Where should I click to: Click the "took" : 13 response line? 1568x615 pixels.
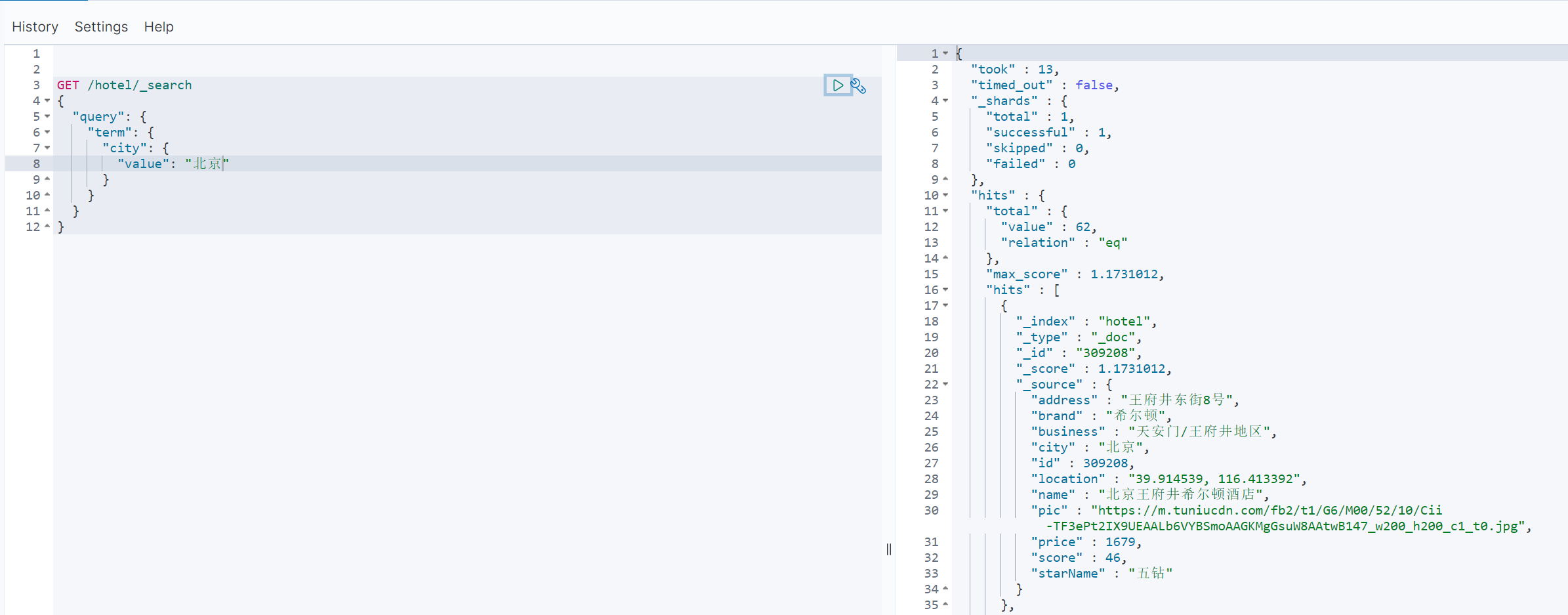pos(1015,70)
